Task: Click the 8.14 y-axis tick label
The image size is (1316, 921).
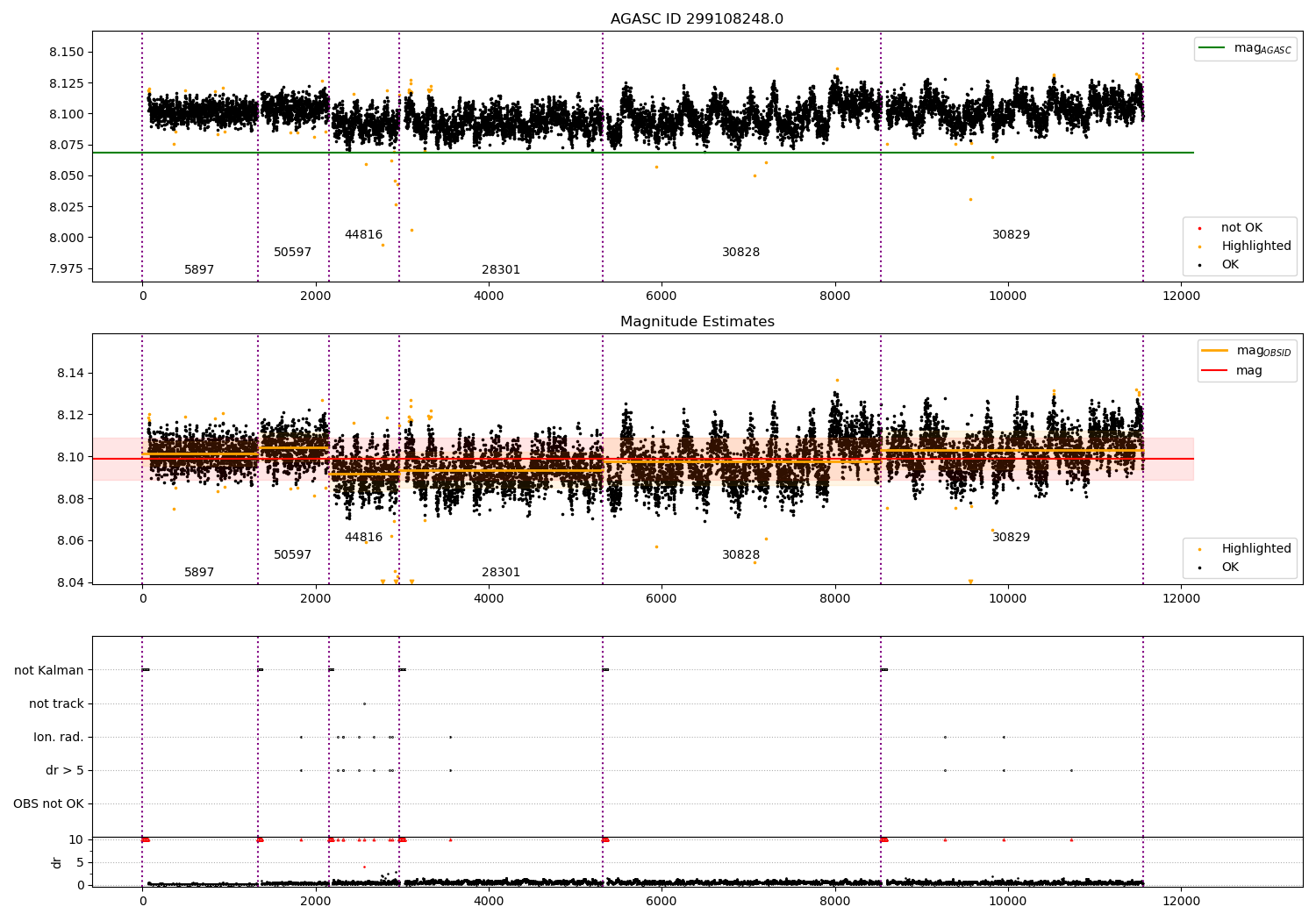Action: tap(71, 374)
